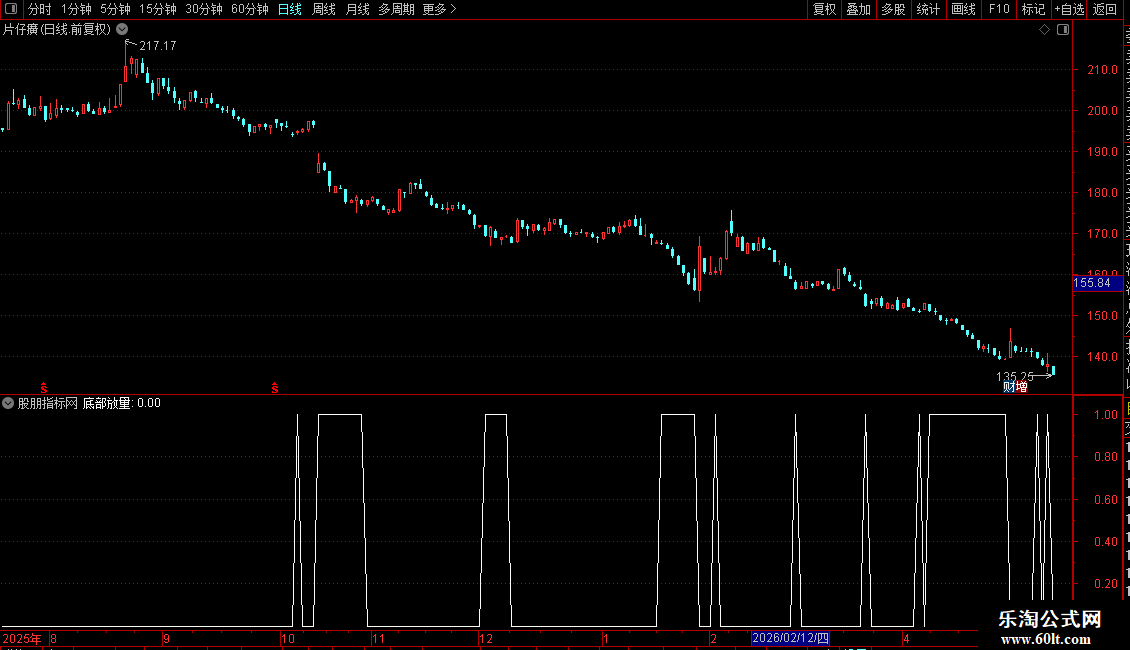Add stock with +自选 button
1130x650 pixels.
point(1069,9)
